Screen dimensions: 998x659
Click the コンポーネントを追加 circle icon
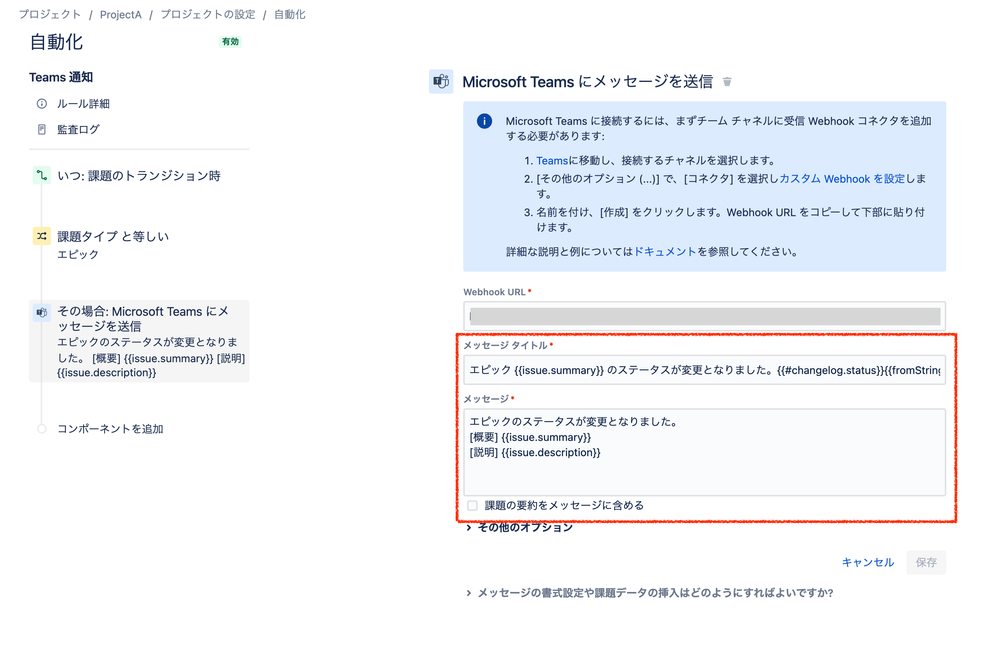[41, 428]
